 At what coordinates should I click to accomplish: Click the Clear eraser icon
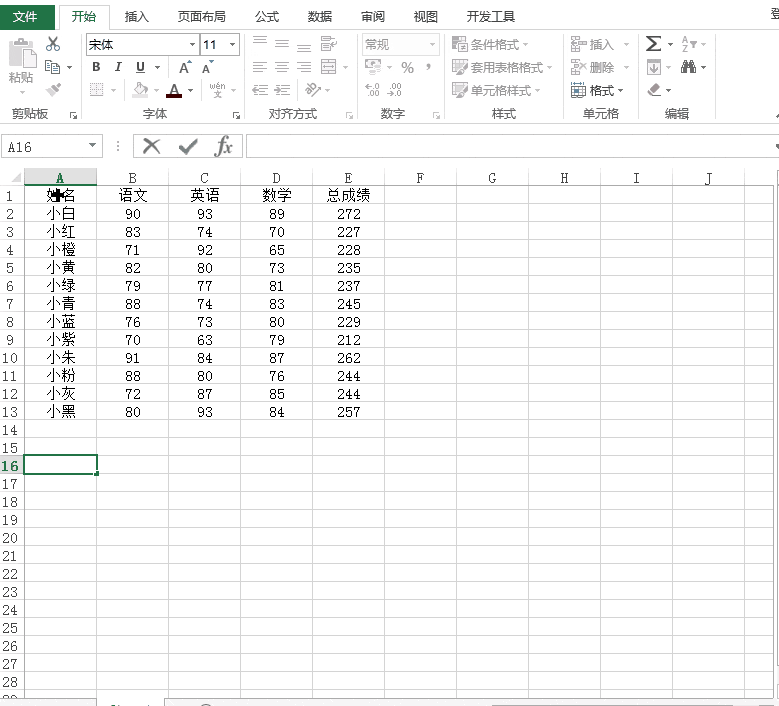pyautogui.click(x=654, y=90)
